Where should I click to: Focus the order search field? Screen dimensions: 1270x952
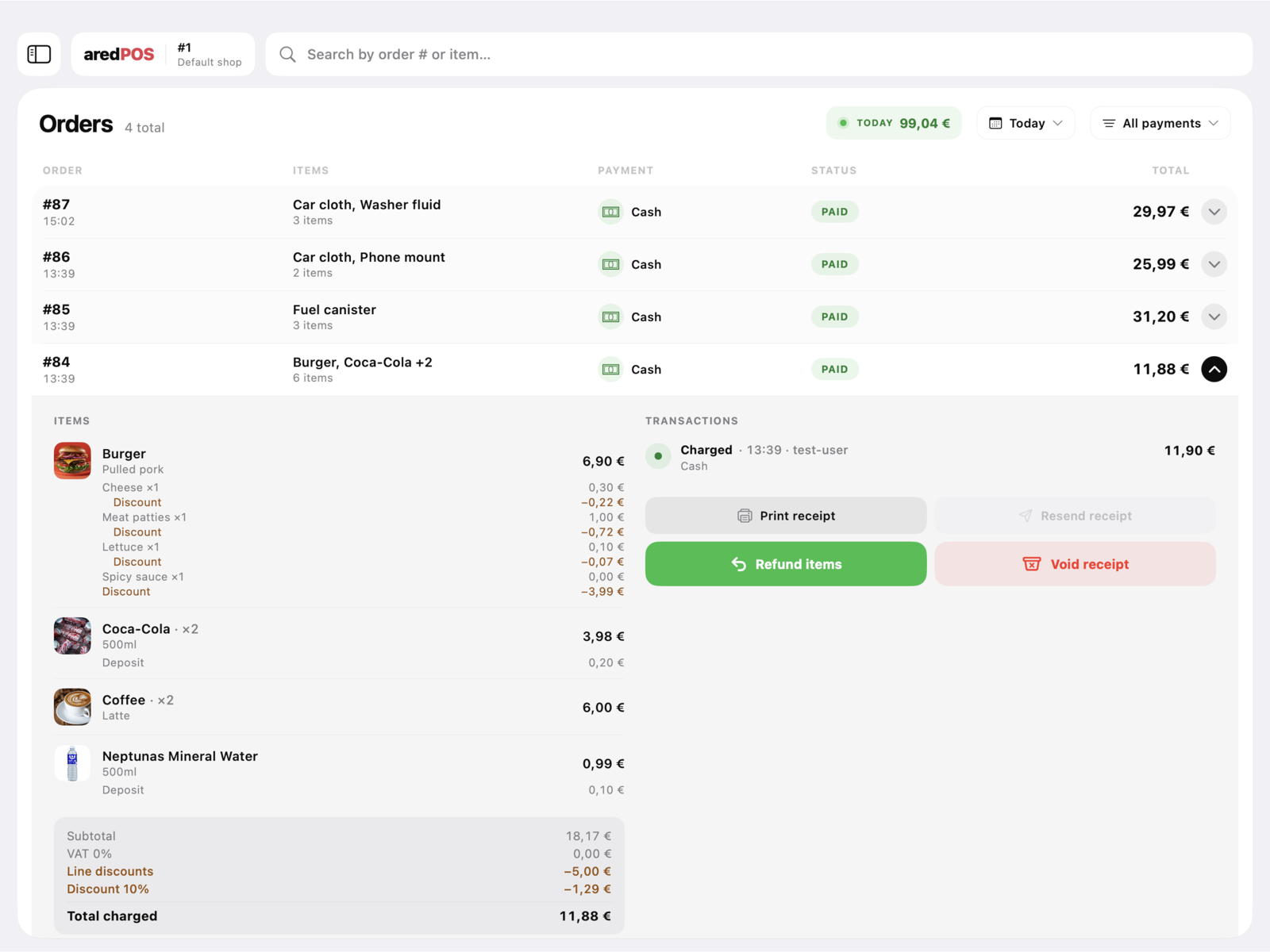(759, 54)
